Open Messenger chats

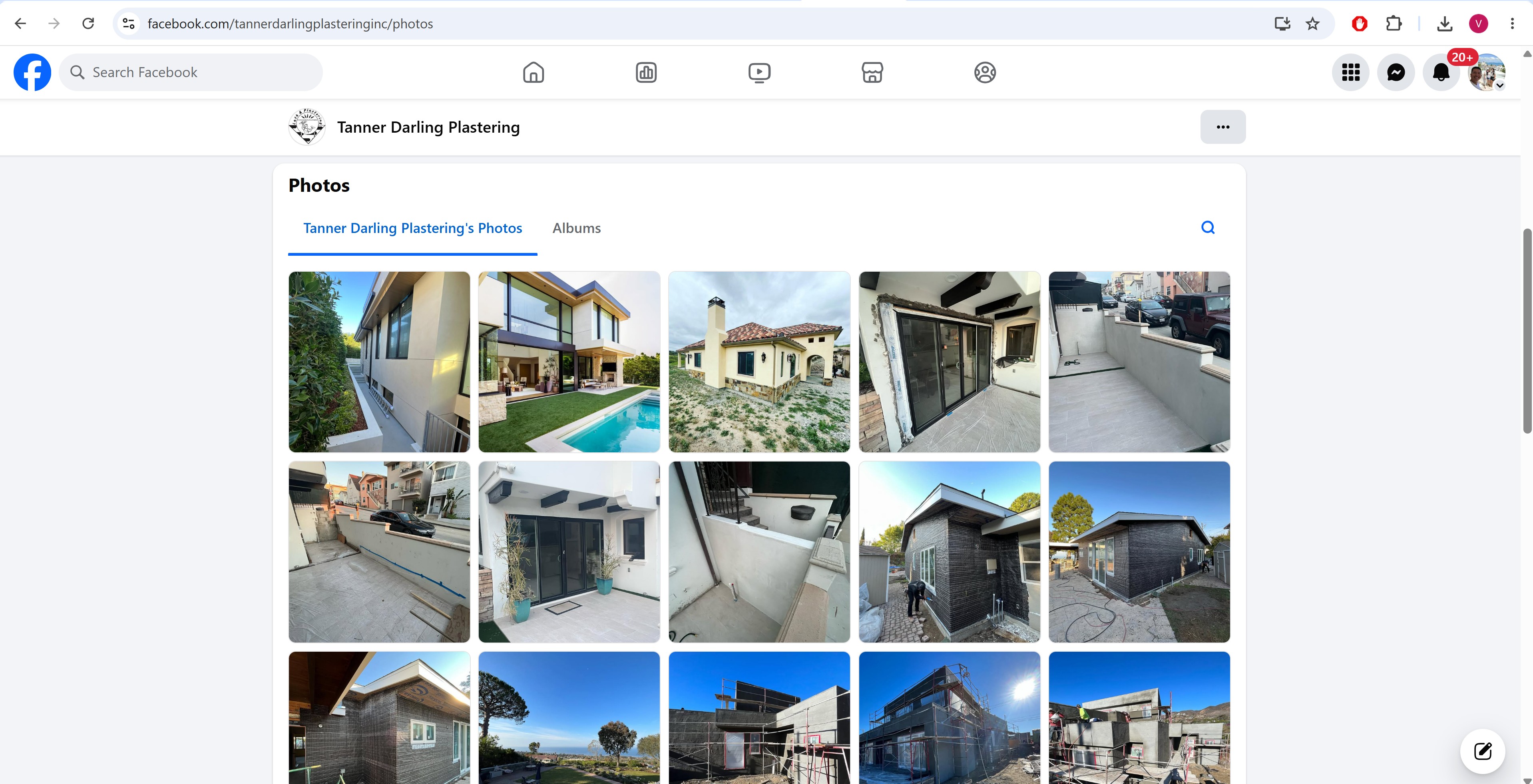pyautogui.click(x=1396, y=73)
